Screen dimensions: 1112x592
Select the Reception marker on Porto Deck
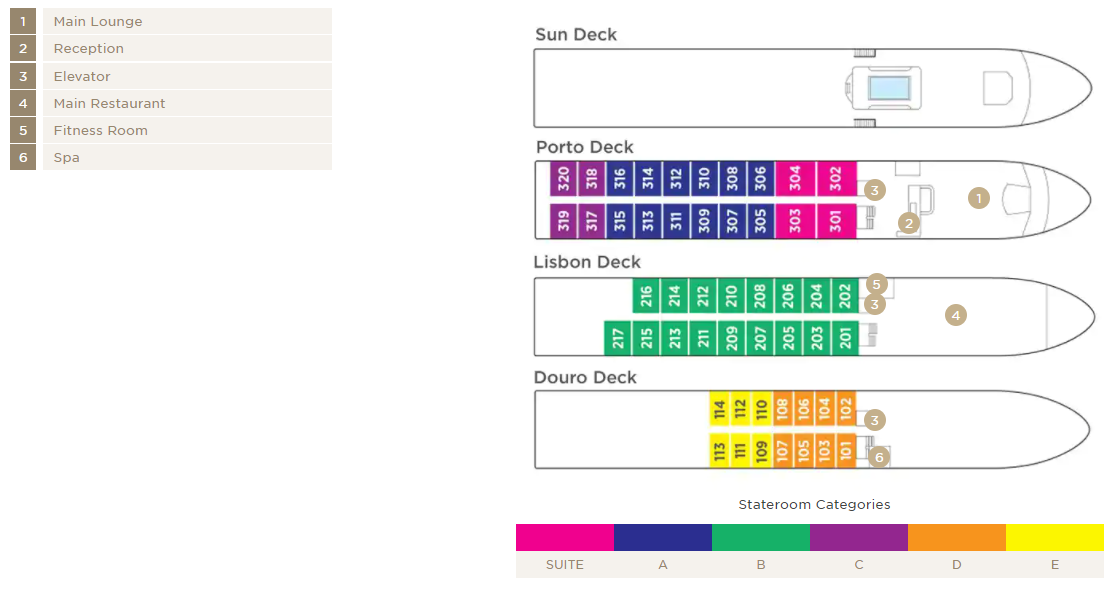(908, 224)
